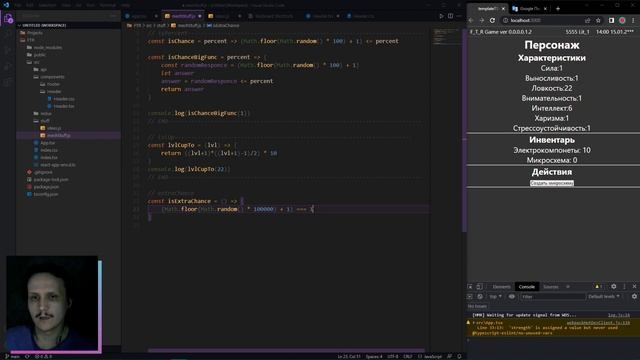640x360 pixels.
Task: Open the webpackHotDevClient source link
Action: (598, 323)
